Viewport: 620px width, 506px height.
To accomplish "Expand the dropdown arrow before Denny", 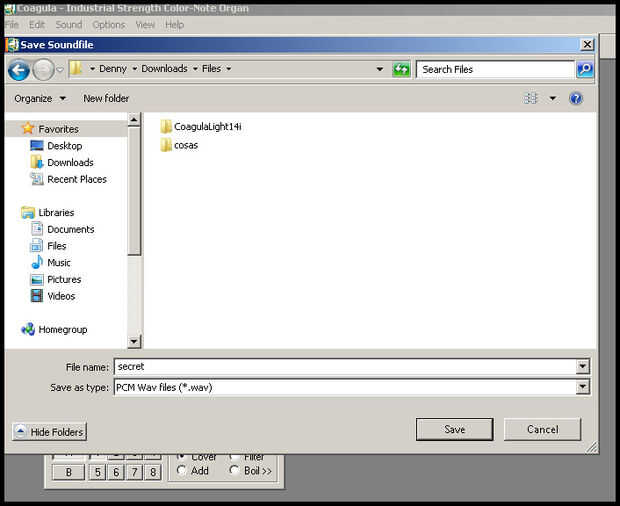I will [92, 69].
